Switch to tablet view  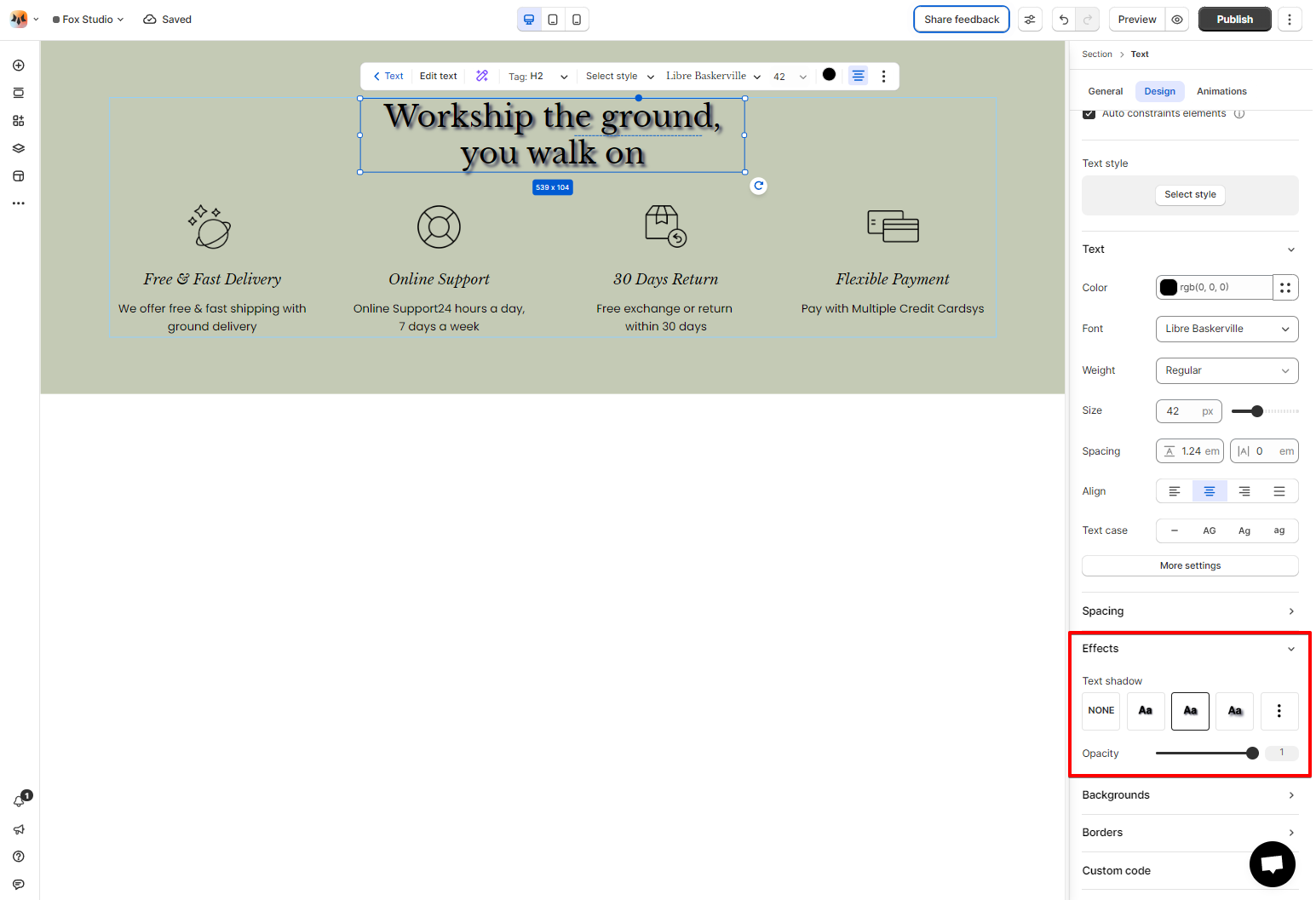553,20
